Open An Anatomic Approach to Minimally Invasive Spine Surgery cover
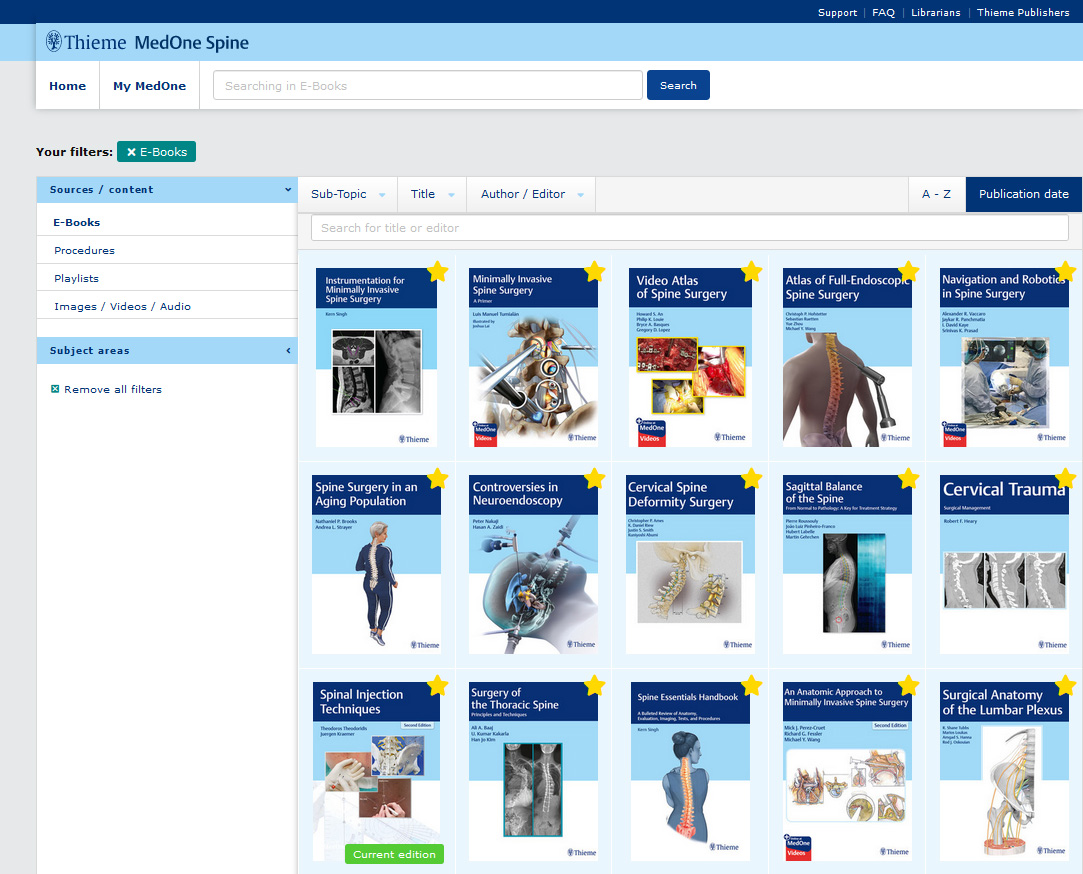Image resolution: width=1083 pixels, height=874 pixels. 847,771
